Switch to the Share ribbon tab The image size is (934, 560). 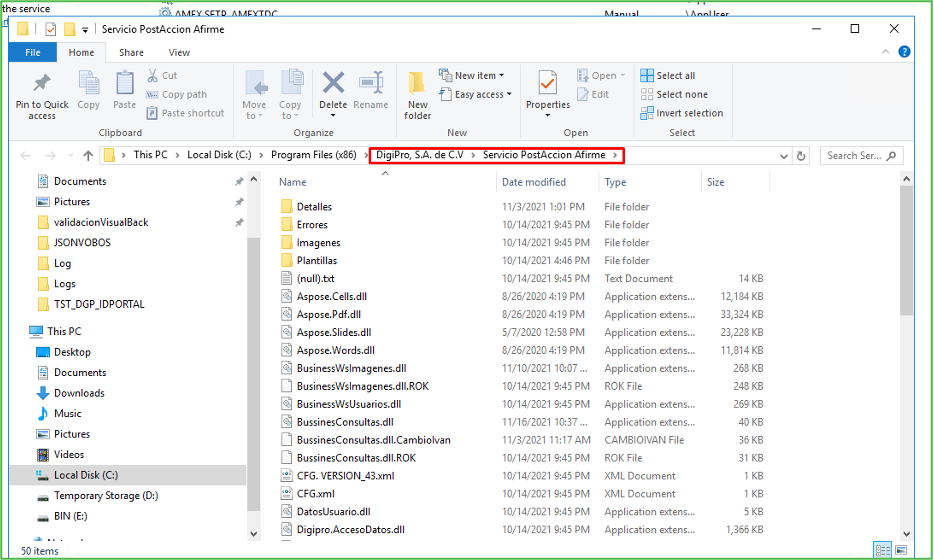click(131, 53)
